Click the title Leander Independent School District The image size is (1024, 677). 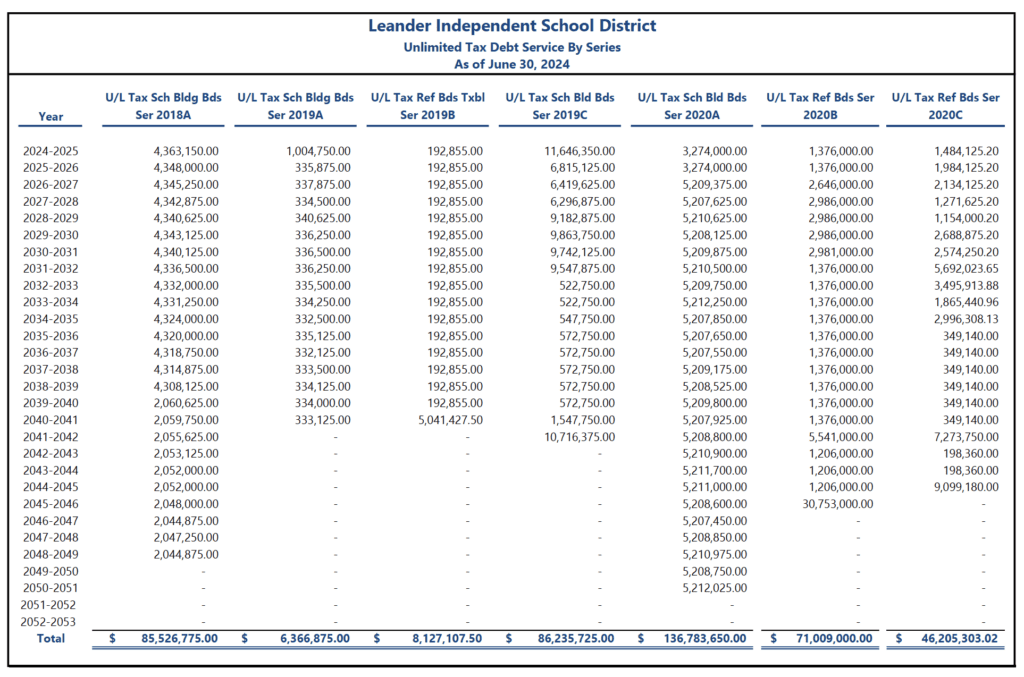point(512,25)
